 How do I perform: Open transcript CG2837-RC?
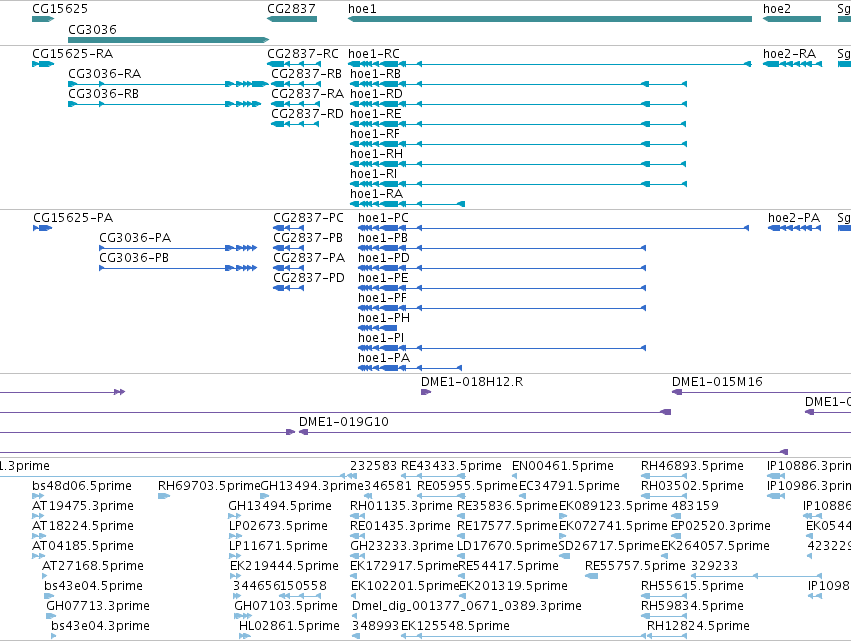click(303, 54)
